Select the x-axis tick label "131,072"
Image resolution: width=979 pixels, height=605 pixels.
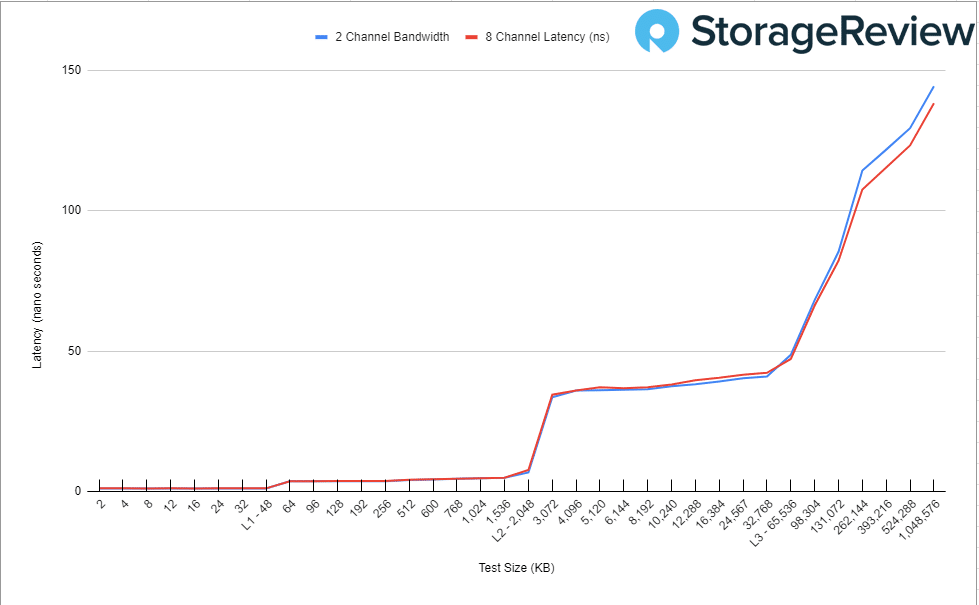click(x=827, y=515)
